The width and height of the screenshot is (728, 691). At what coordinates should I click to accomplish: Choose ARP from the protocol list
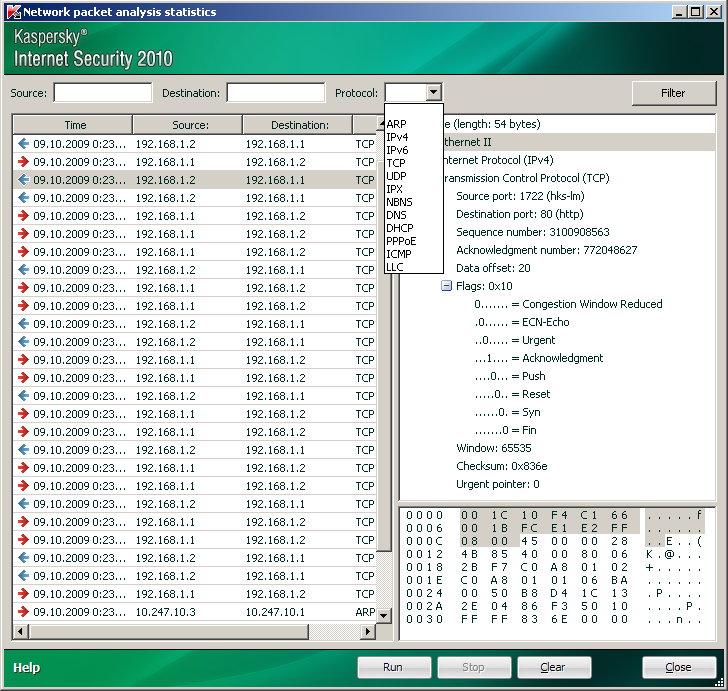click(396, 124)
